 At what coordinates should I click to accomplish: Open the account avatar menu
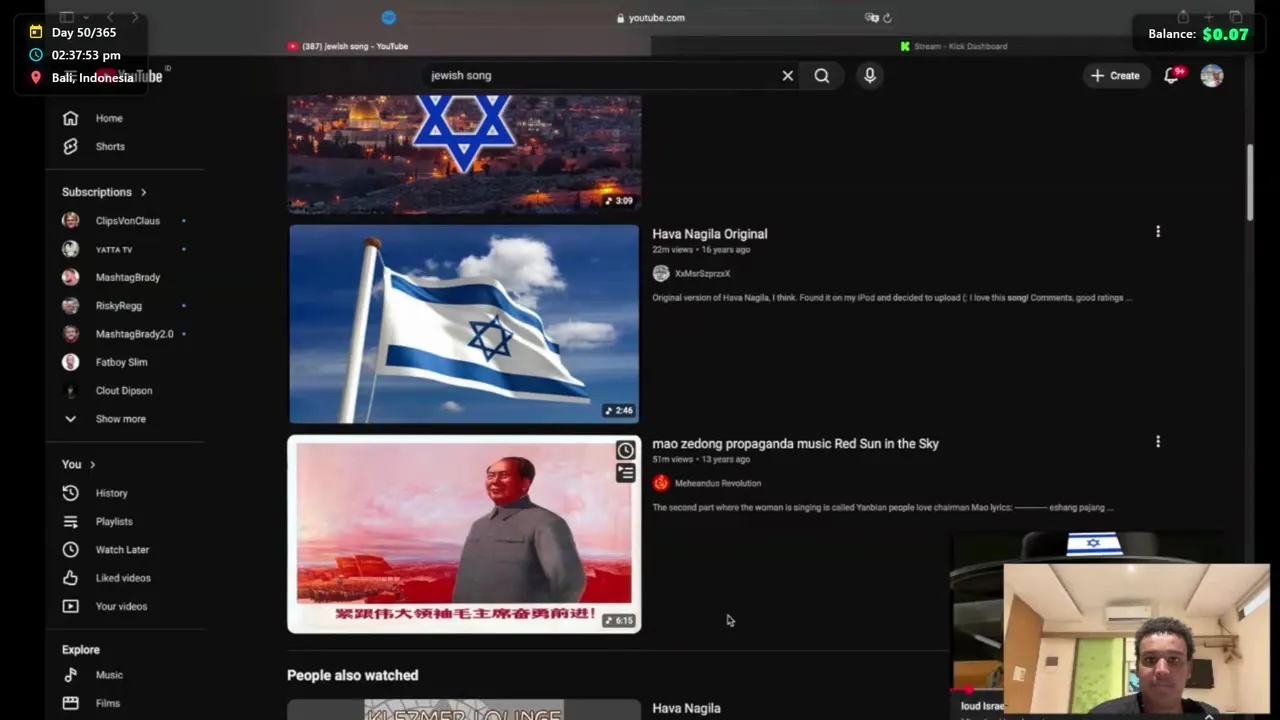click(1212, 75)
